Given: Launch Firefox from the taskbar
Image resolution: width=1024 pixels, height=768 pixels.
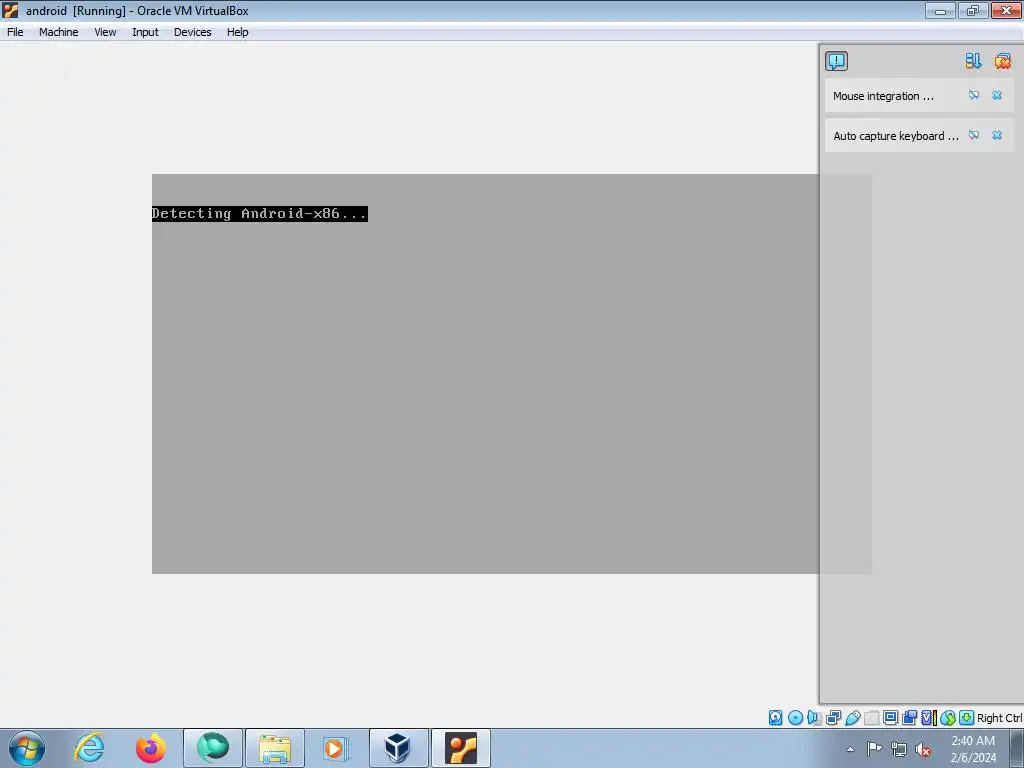Looking at the screenshot, I should click(x=150, y=748).
